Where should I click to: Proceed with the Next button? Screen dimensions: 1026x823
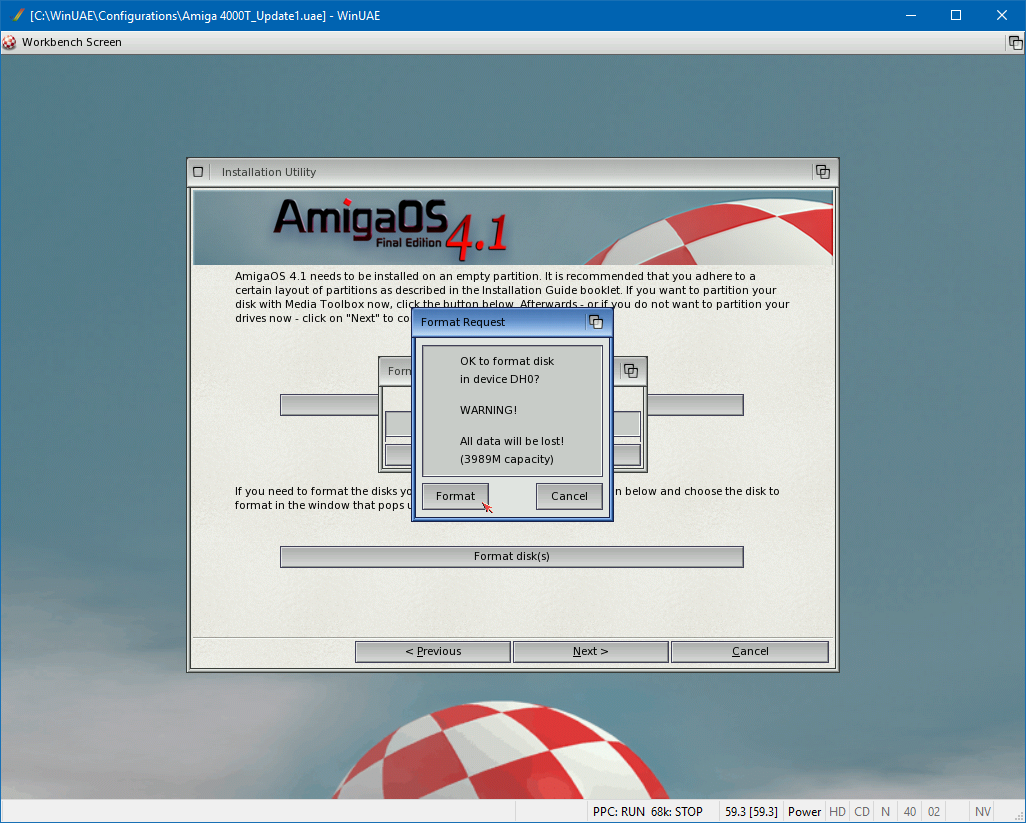(x=590, y=652)
